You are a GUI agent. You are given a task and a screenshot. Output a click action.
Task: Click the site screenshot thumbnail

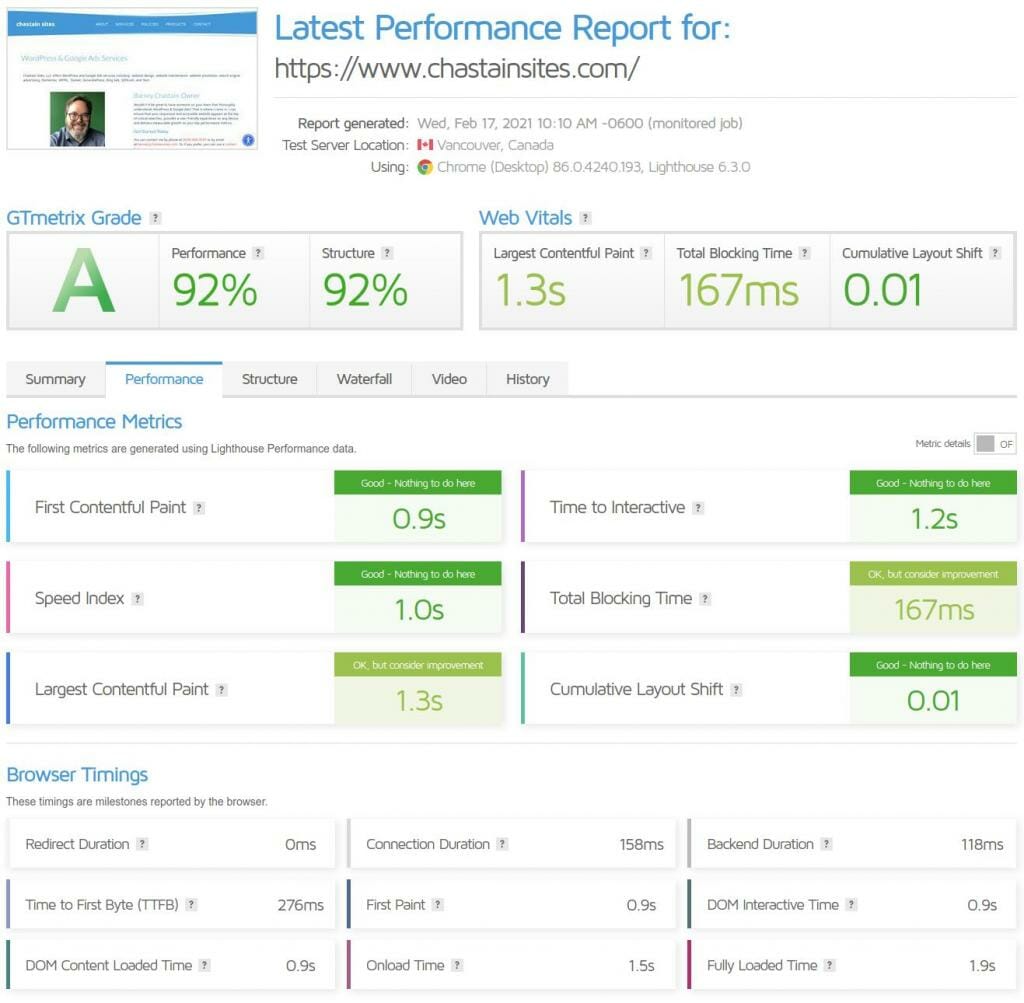(x=132, y=80)
